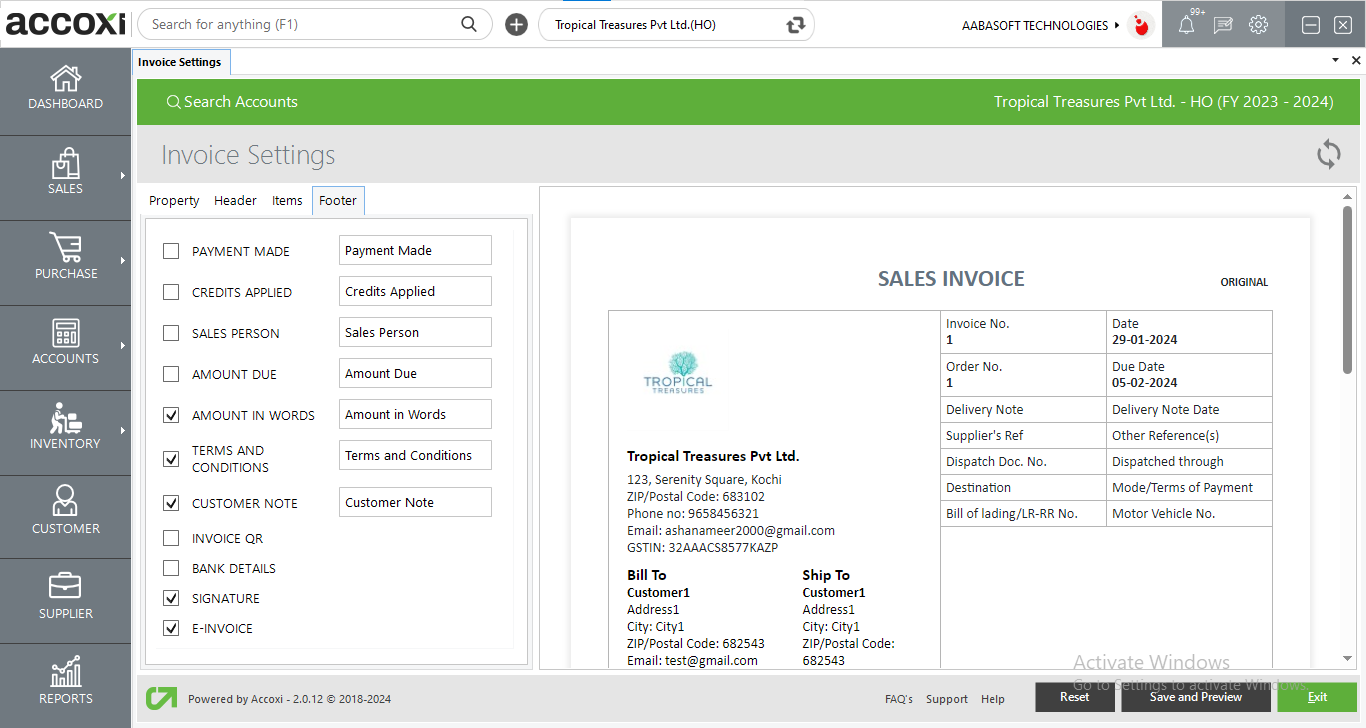Image resolution: width=1366 pixels, height=728 pixels.
Task: Open the Aabasoft Technologies user dropdown
Action: pyautogui.click(x=1041, y=25)
